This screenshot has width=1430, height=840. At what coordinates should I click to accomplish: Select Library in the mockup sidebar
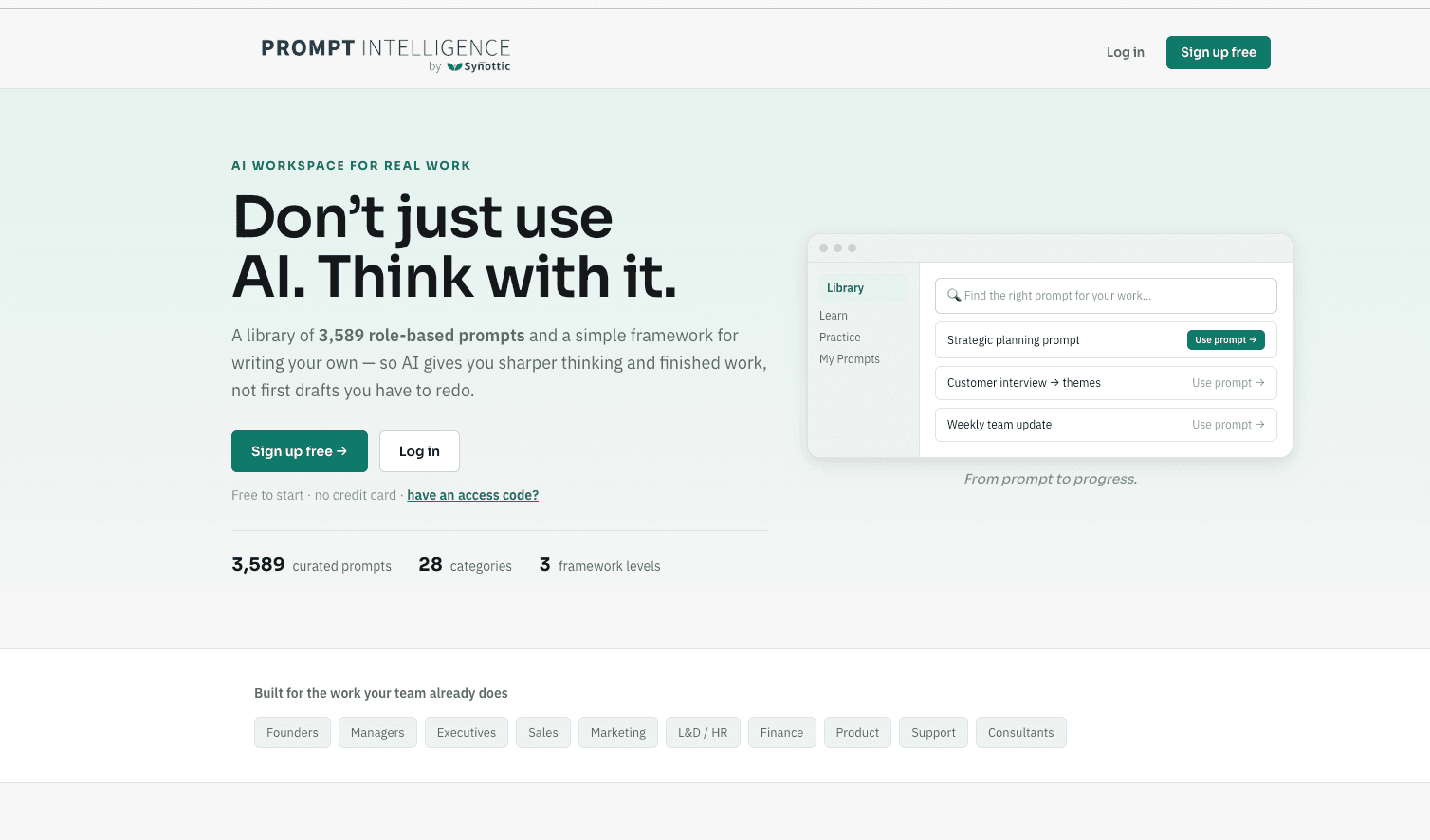(862, 288)
